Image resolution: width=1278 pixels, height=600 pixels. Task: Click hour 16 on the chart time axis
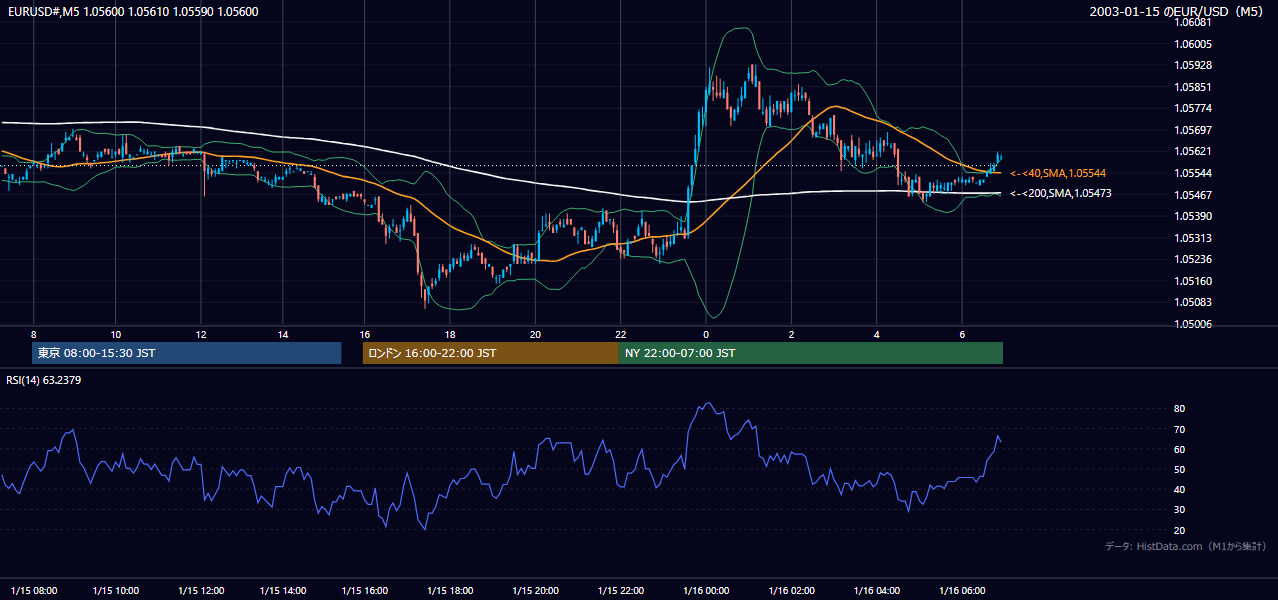point(364,334)
